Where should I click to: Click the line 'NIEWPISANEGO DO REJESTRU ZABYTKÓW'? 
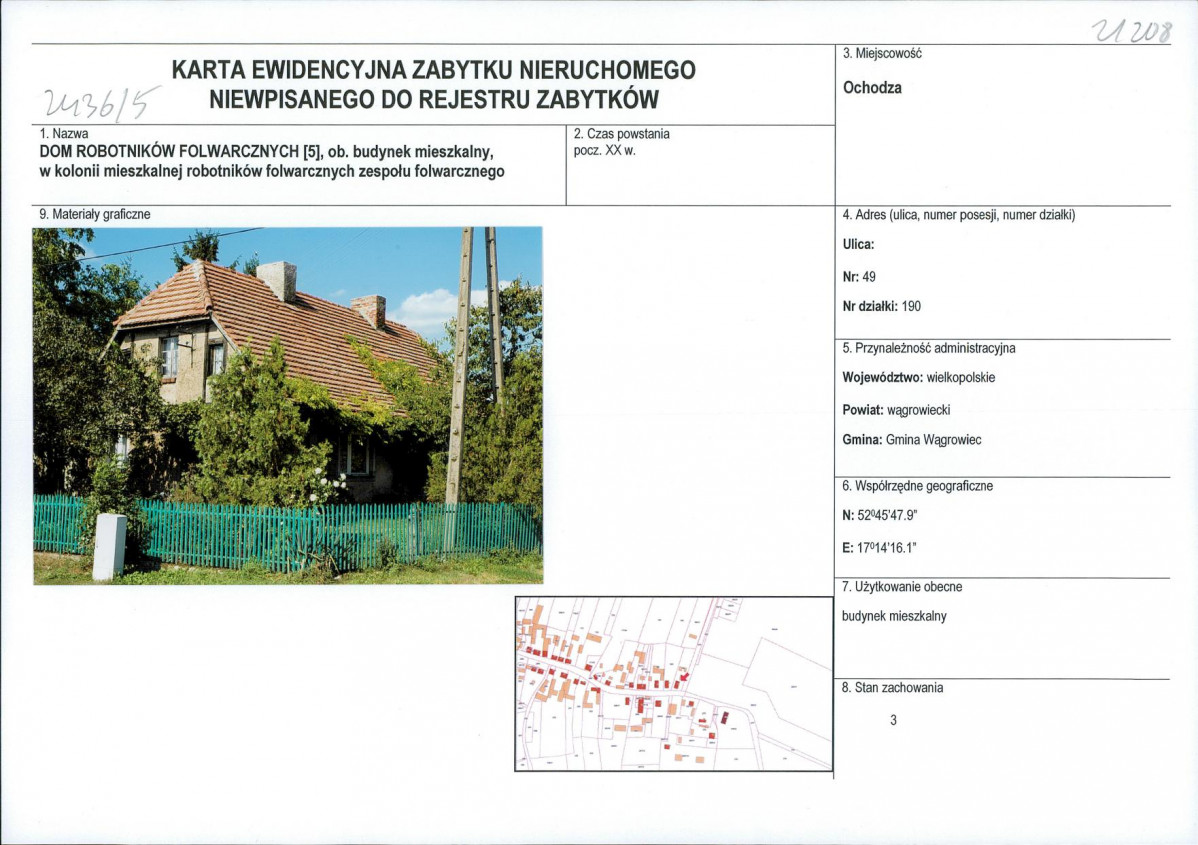pos(433,100)
